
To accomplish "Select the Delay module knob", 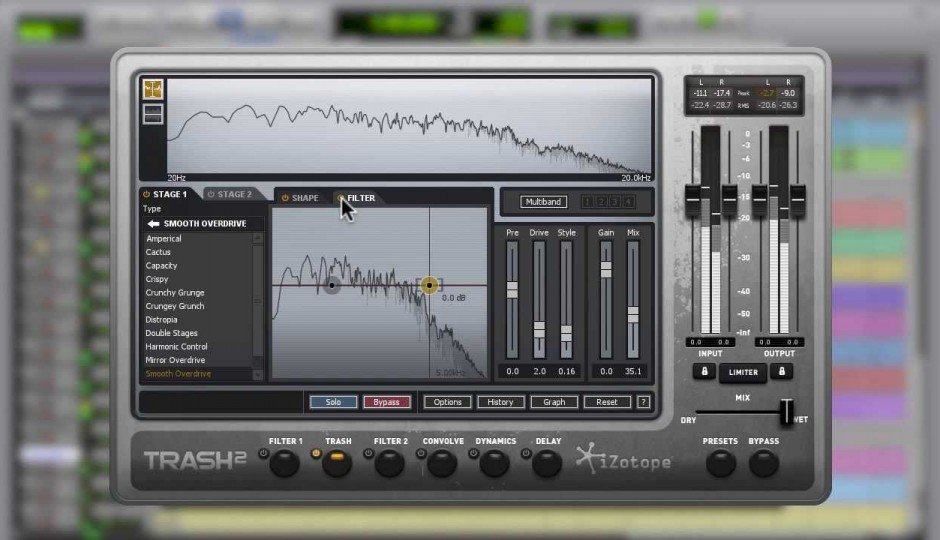I will 547,464.
